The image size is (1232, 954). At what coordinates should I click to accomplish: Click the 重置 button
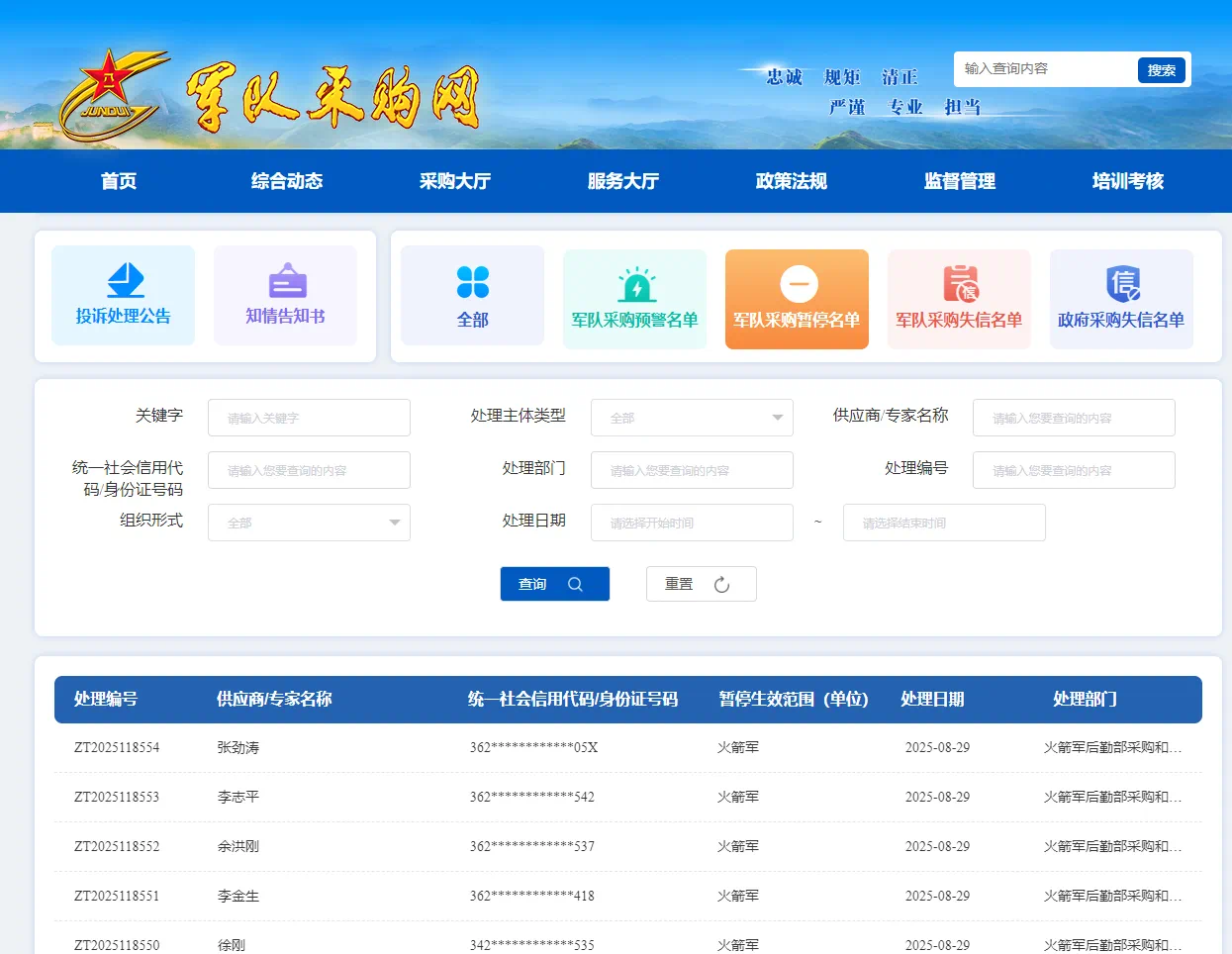[701, 584]
